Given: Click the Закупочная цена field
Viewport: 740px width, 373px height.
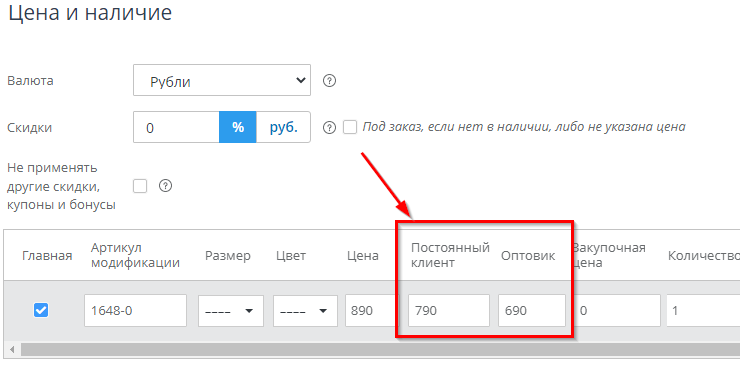Looking at the screenshot, I should 617,311.
